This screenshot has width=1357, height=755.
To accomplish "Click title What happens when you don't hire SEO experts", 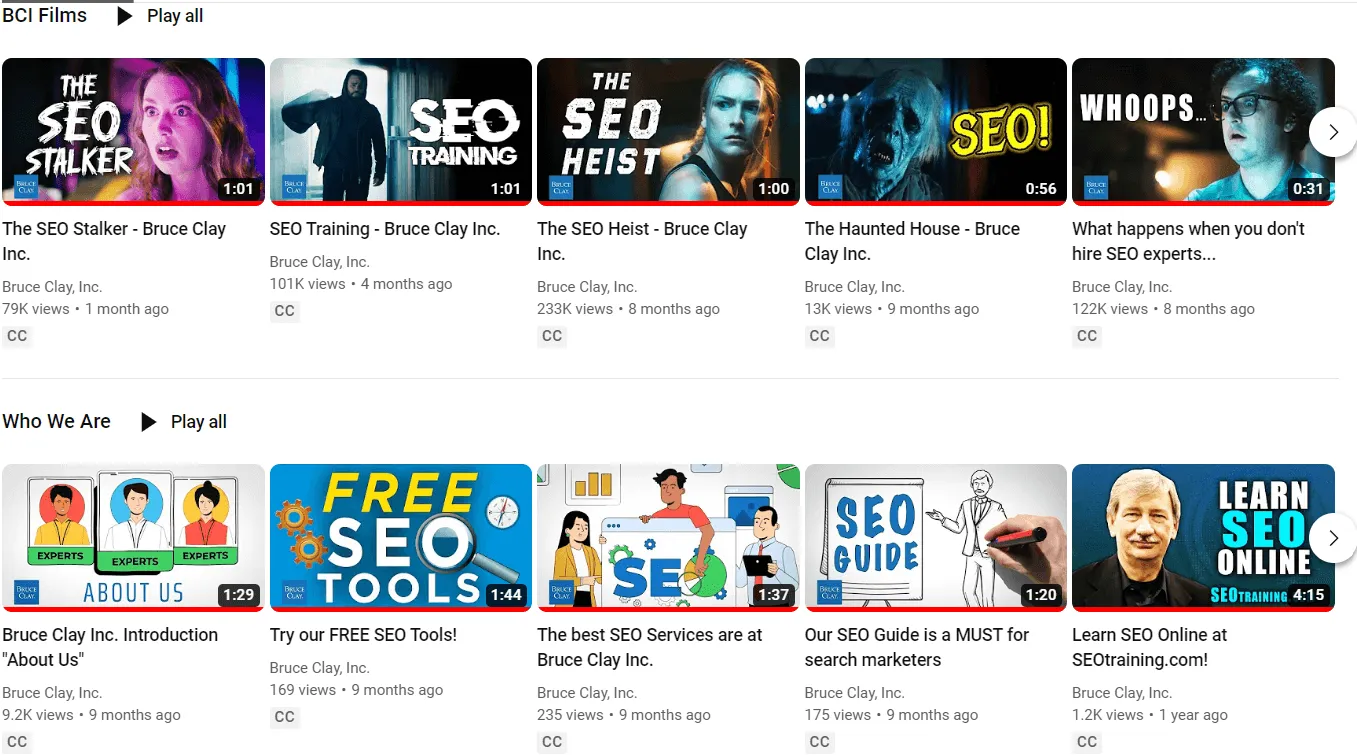I will (1188, 241).
